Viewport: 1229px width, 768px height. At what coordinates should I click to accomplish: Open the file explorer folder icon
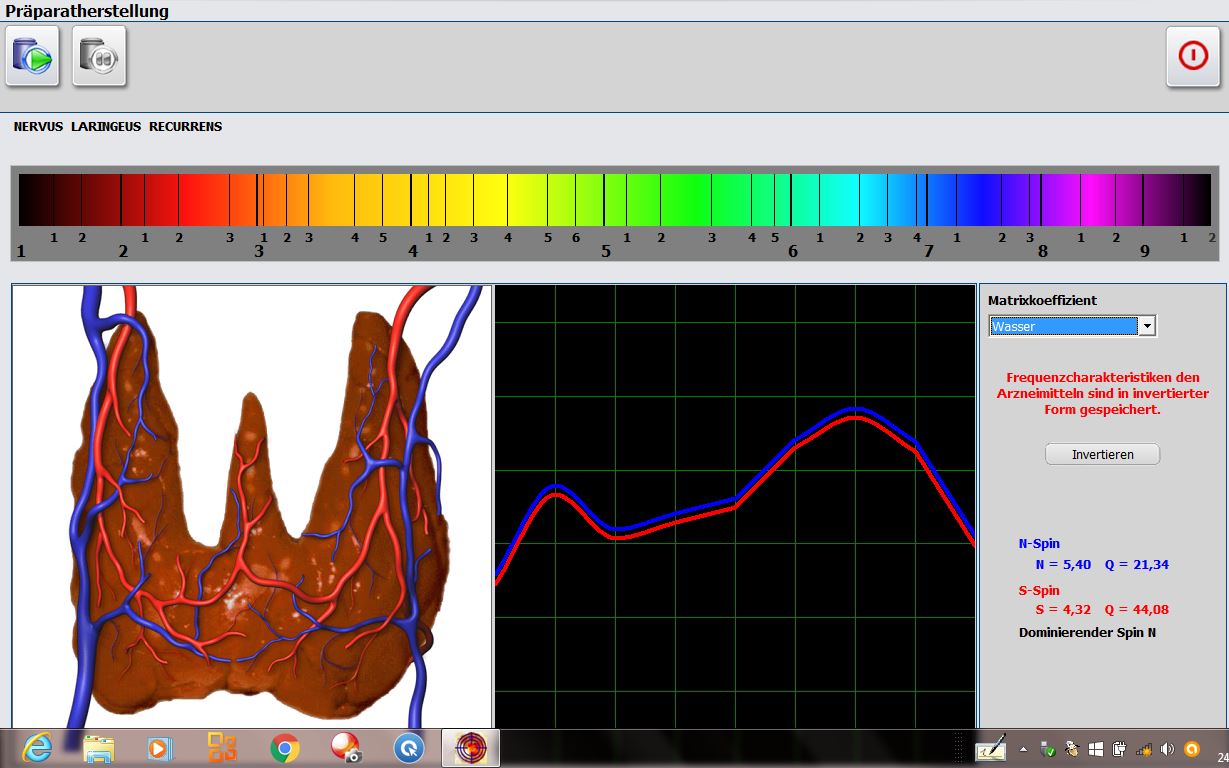pos(99,748)
